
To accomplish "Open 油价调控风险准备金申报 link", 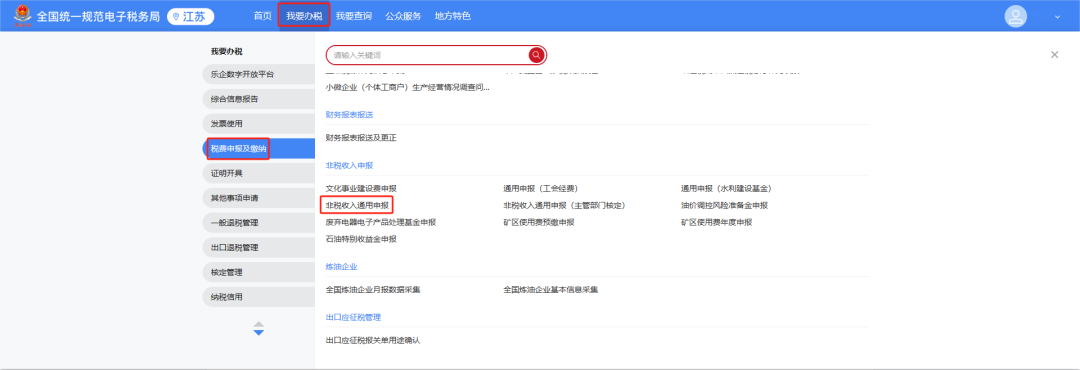I will point(724,205).
